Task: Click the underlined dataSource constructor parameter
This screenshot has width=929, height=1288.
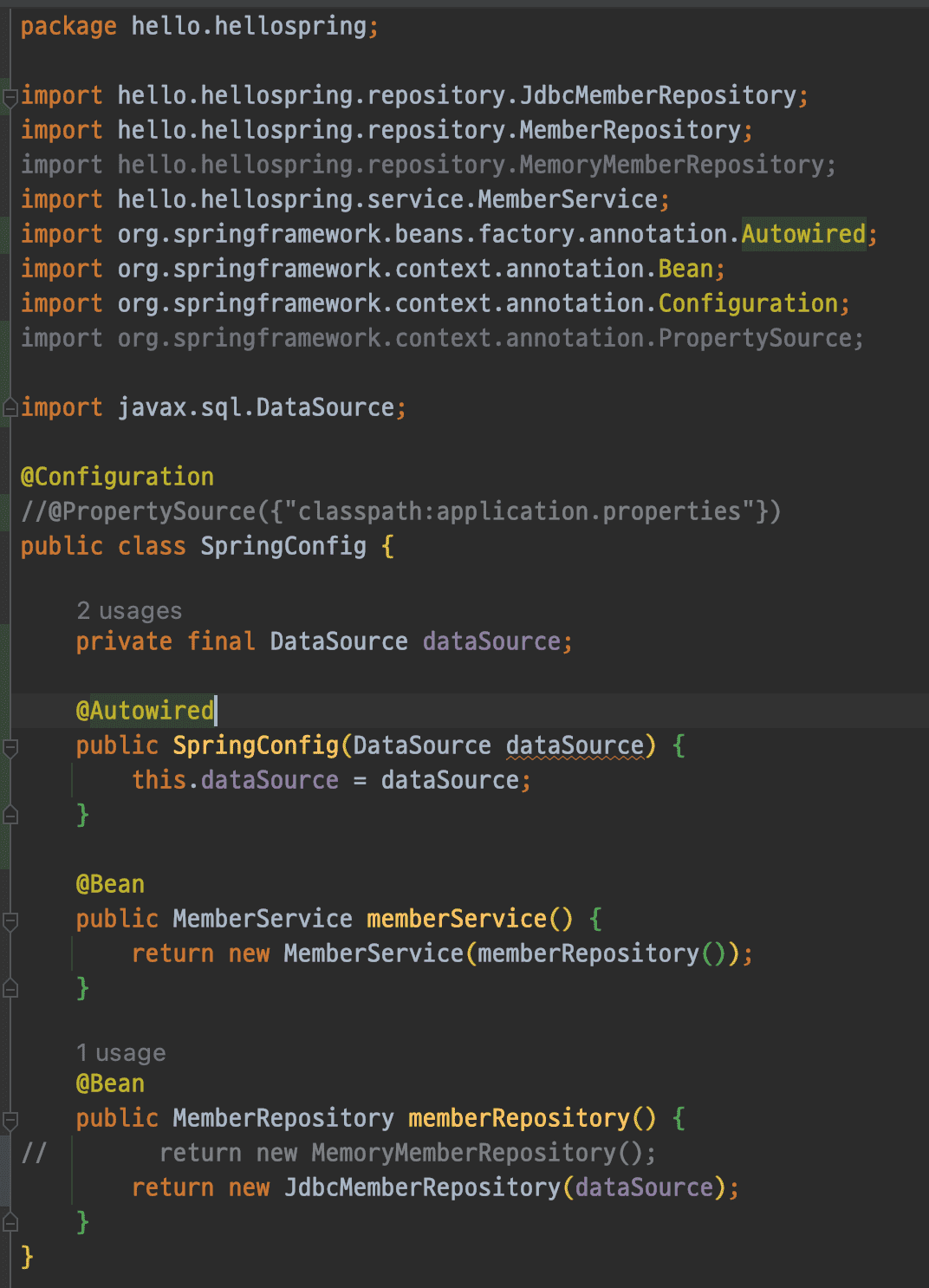Action: click(x=575, y=745)
